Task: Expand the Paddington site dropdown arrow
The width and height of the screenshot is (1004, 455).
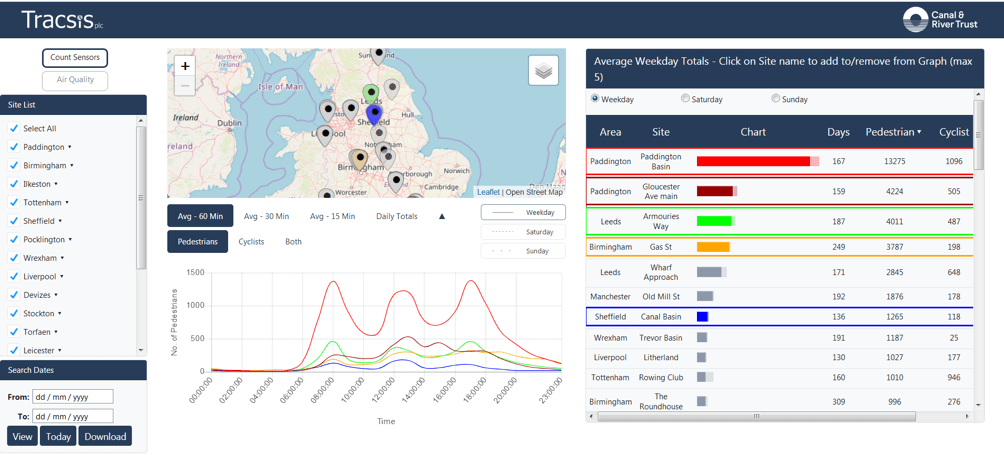Action: point(70,148)
